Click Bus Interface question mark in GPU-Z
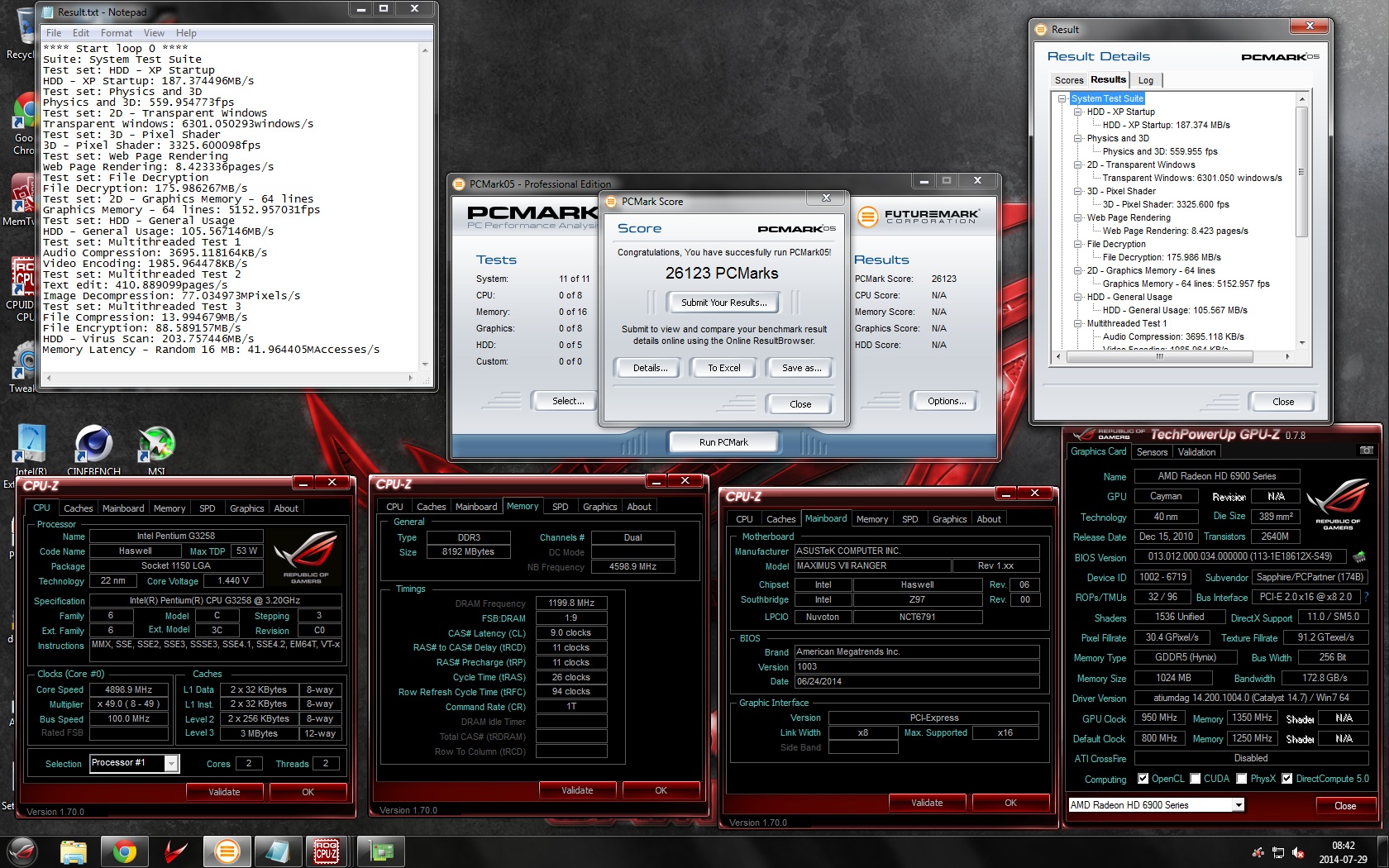The width and height of the screenshot is (1389, 868). point(1366,597)
